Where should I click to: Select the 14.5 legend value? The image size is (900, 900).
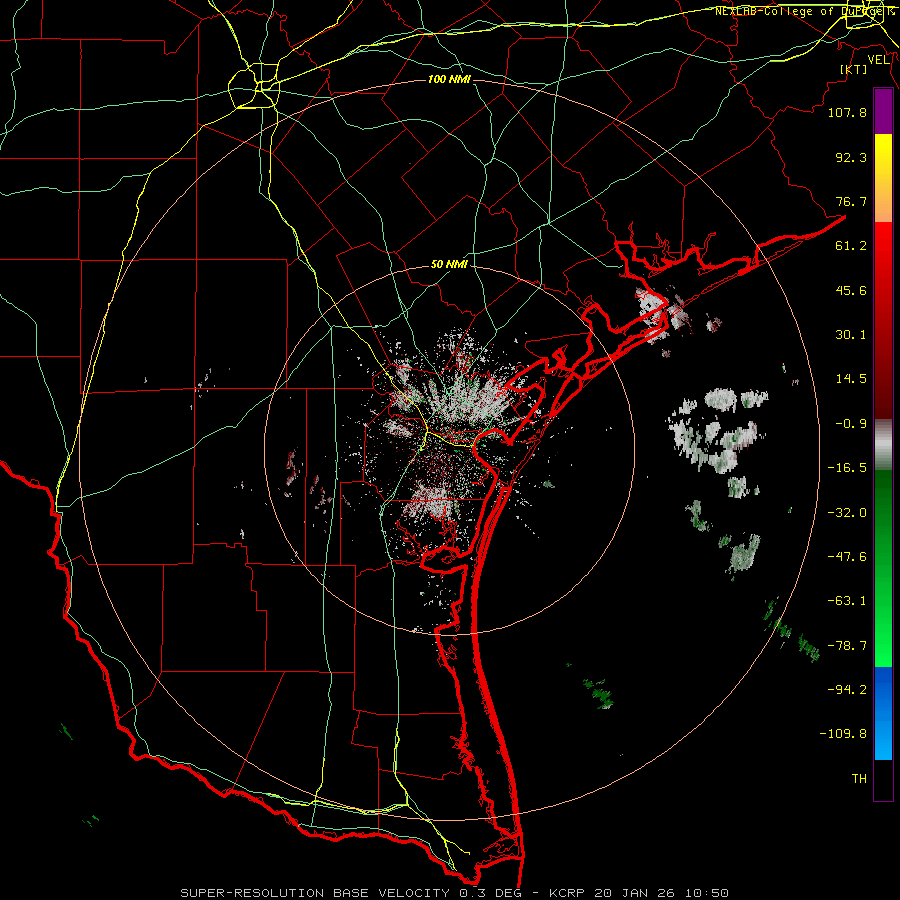(851, 379)
